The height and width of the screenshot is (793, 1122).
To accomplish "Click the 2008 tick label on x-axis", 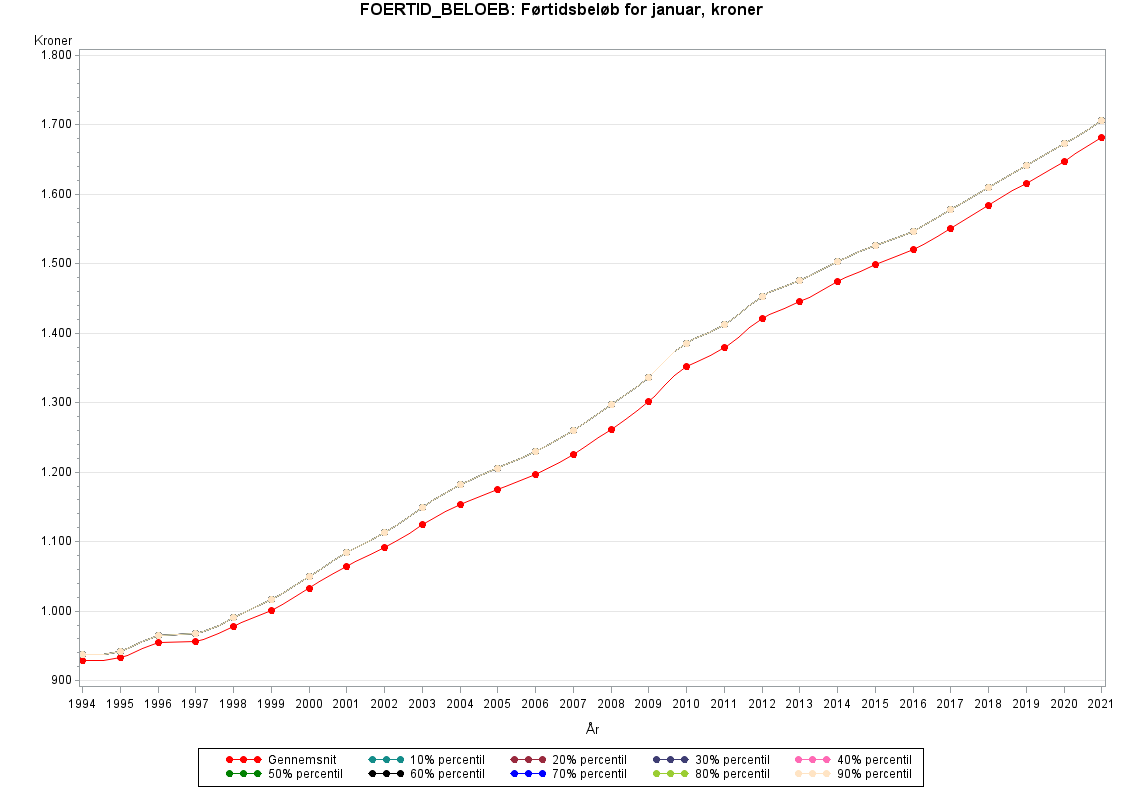I will (x=611, y=703).
